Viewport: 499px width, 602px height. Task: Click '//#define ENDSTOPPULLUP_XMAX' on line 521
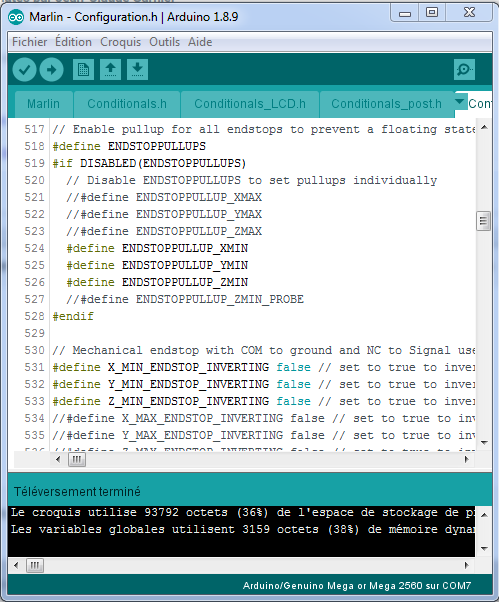tap(164, 198)
